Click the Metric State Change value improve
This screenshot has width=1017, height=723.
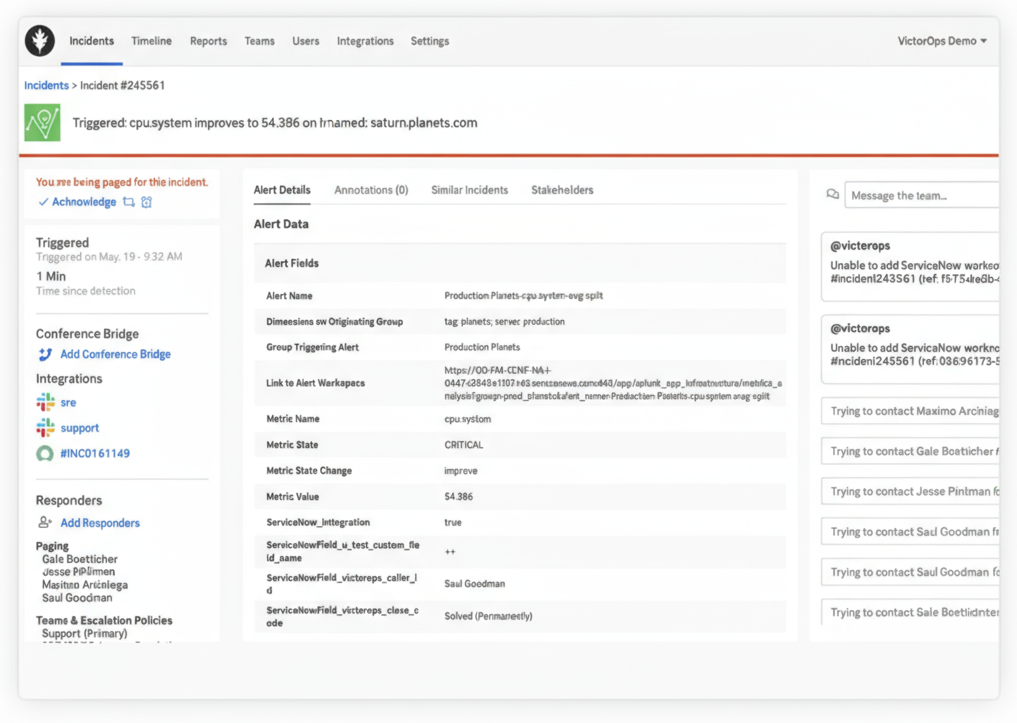(461, 471)
